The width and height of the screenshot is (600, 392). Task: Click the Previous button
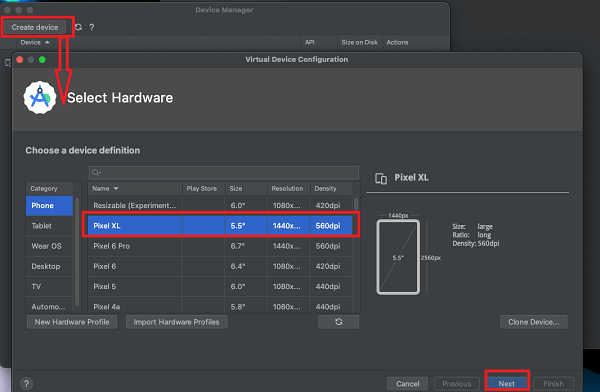pyautogui.click(x=457, y=384)
